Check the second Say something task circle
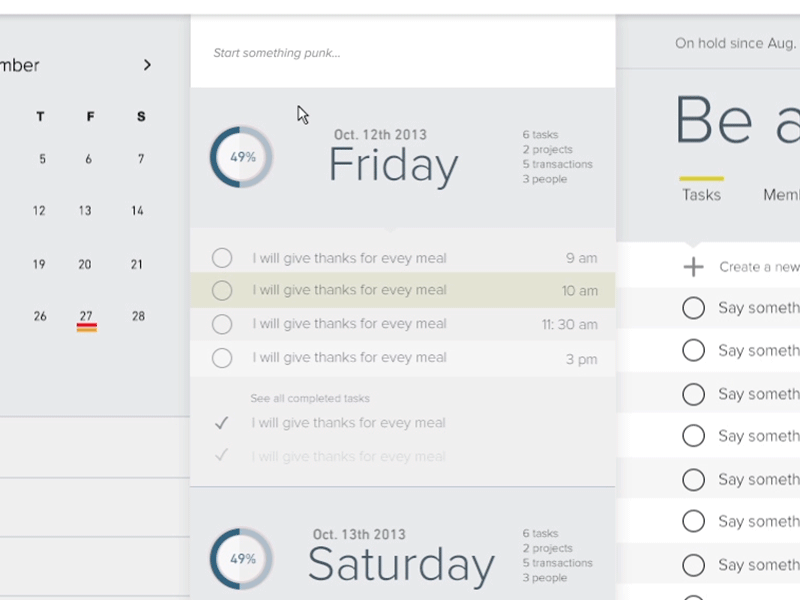Screen dimensions: 800x600 [693, 350]
